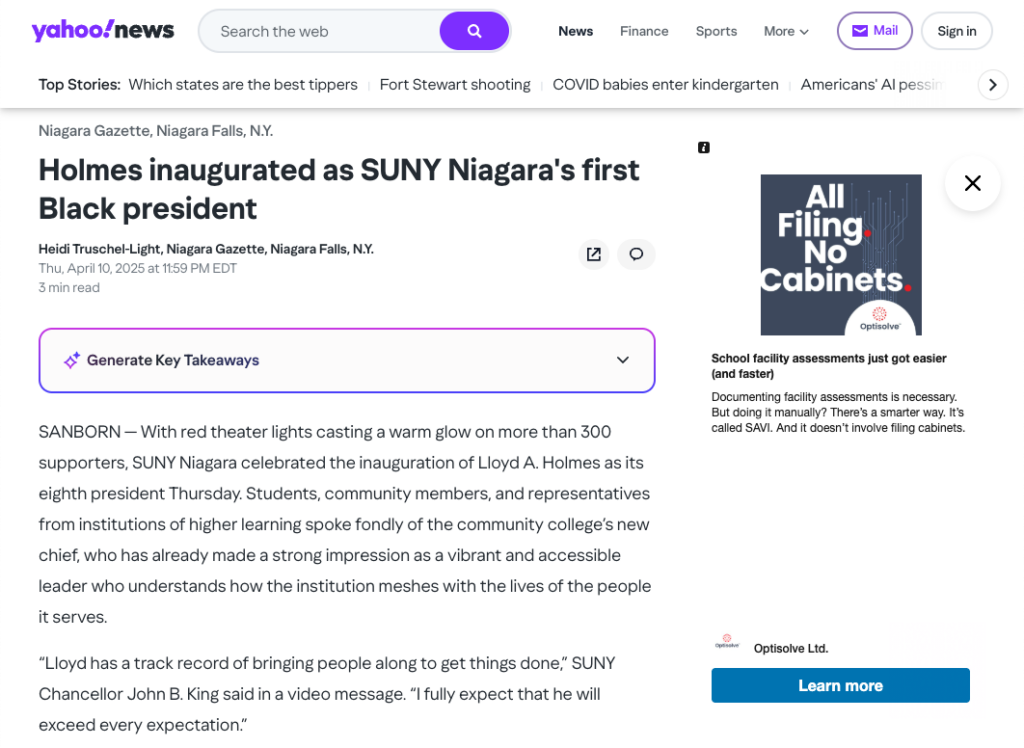Viewport: 1024px width, 748px height.
Task: Click the ad info icon
Action: click(704, 148)
